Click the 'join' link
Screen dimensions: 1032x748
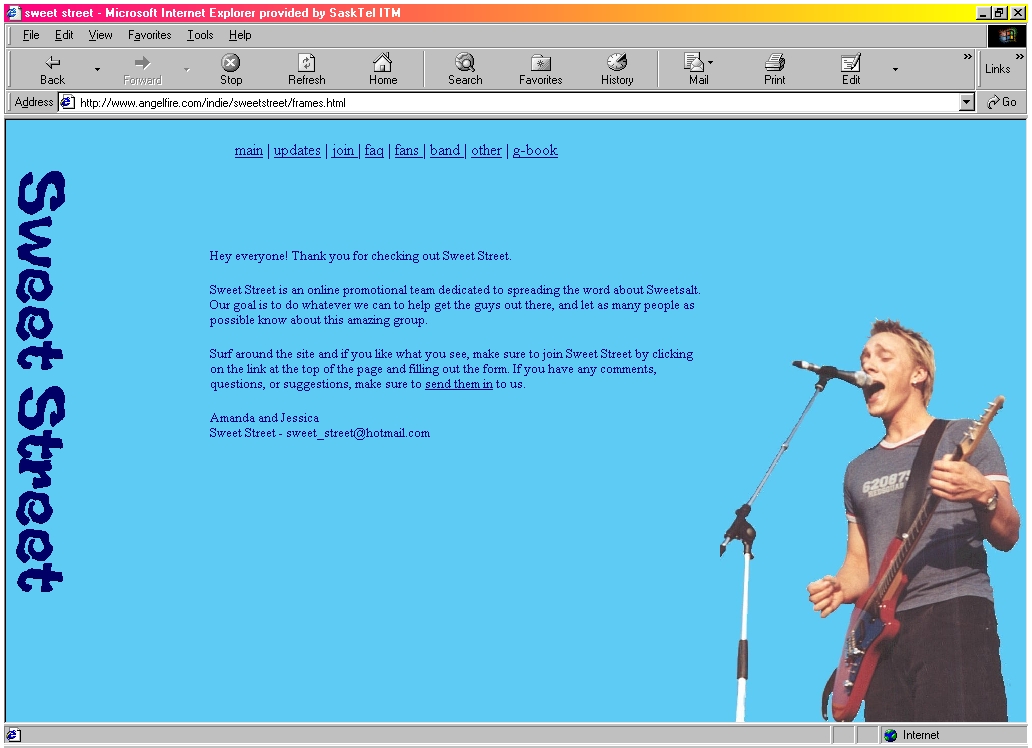click(x=343, y=151)
